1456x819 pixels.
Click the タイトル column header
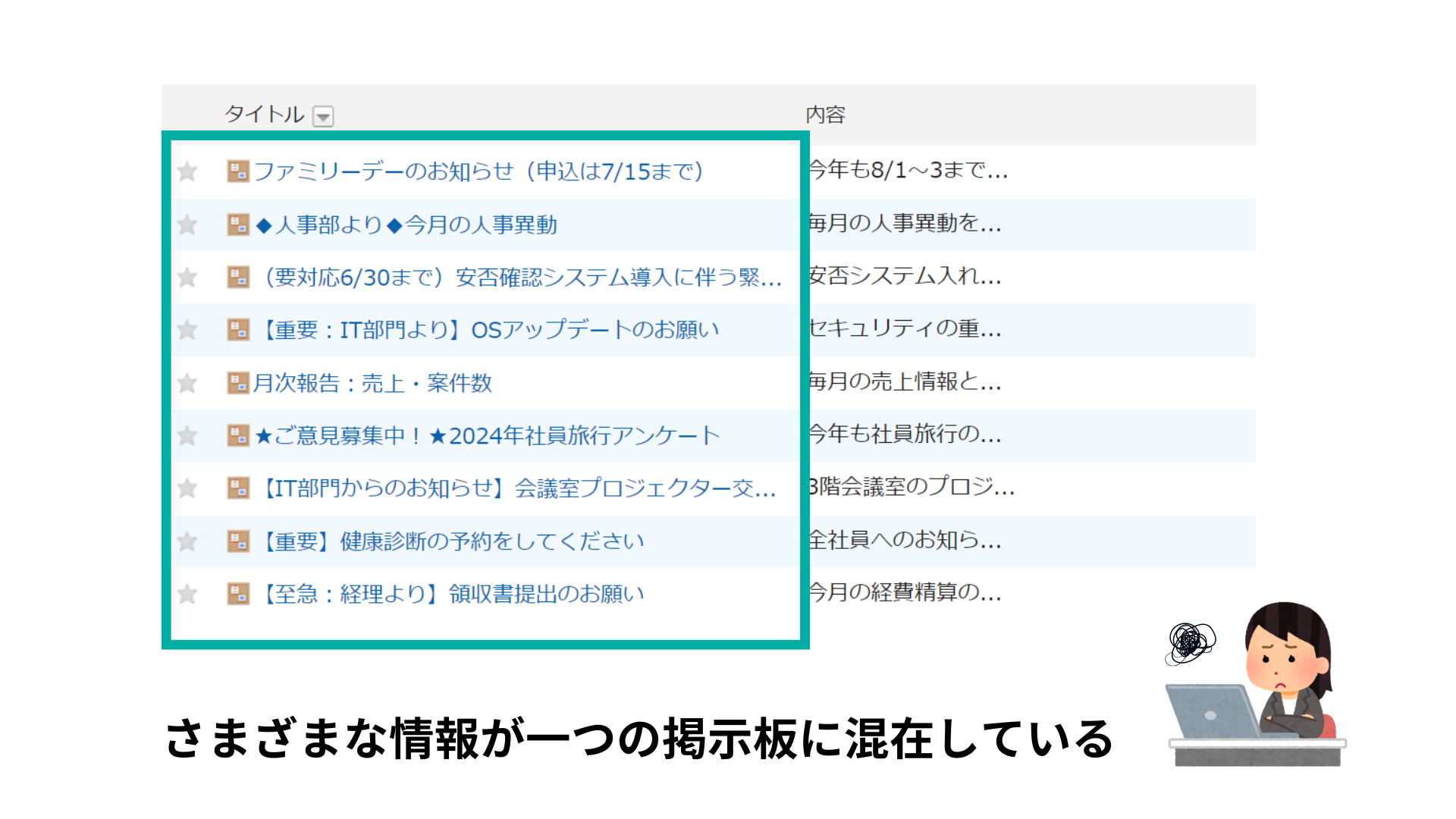tap(265, 115)
